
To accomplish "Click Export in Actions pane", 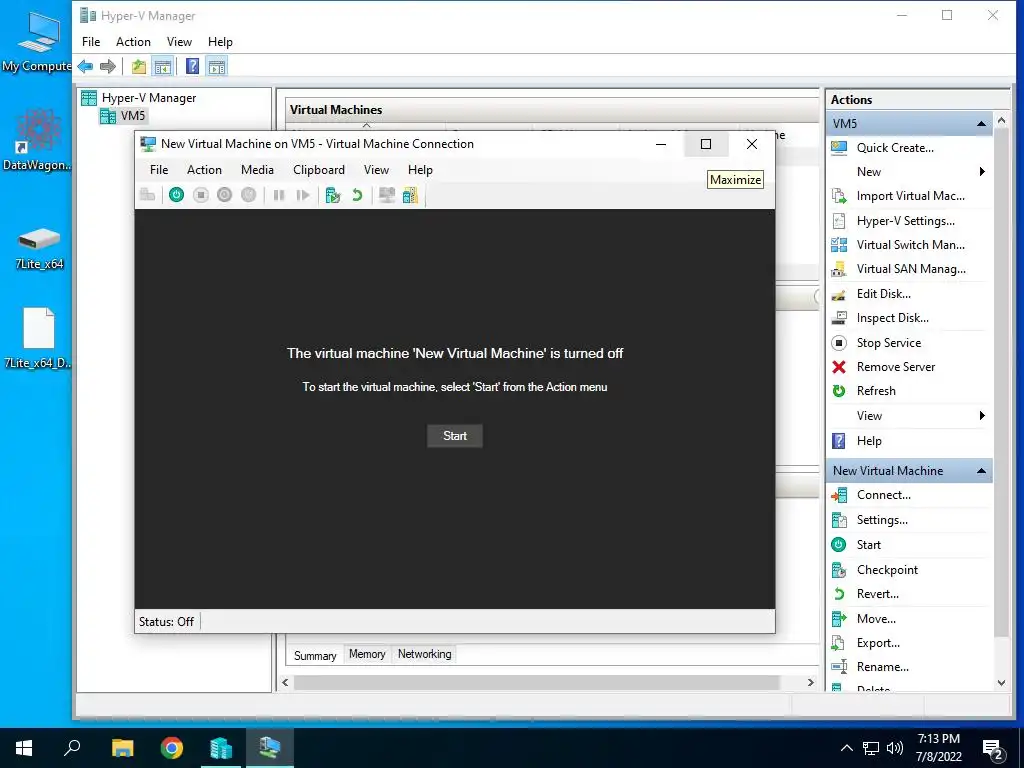I will [878, 643].
